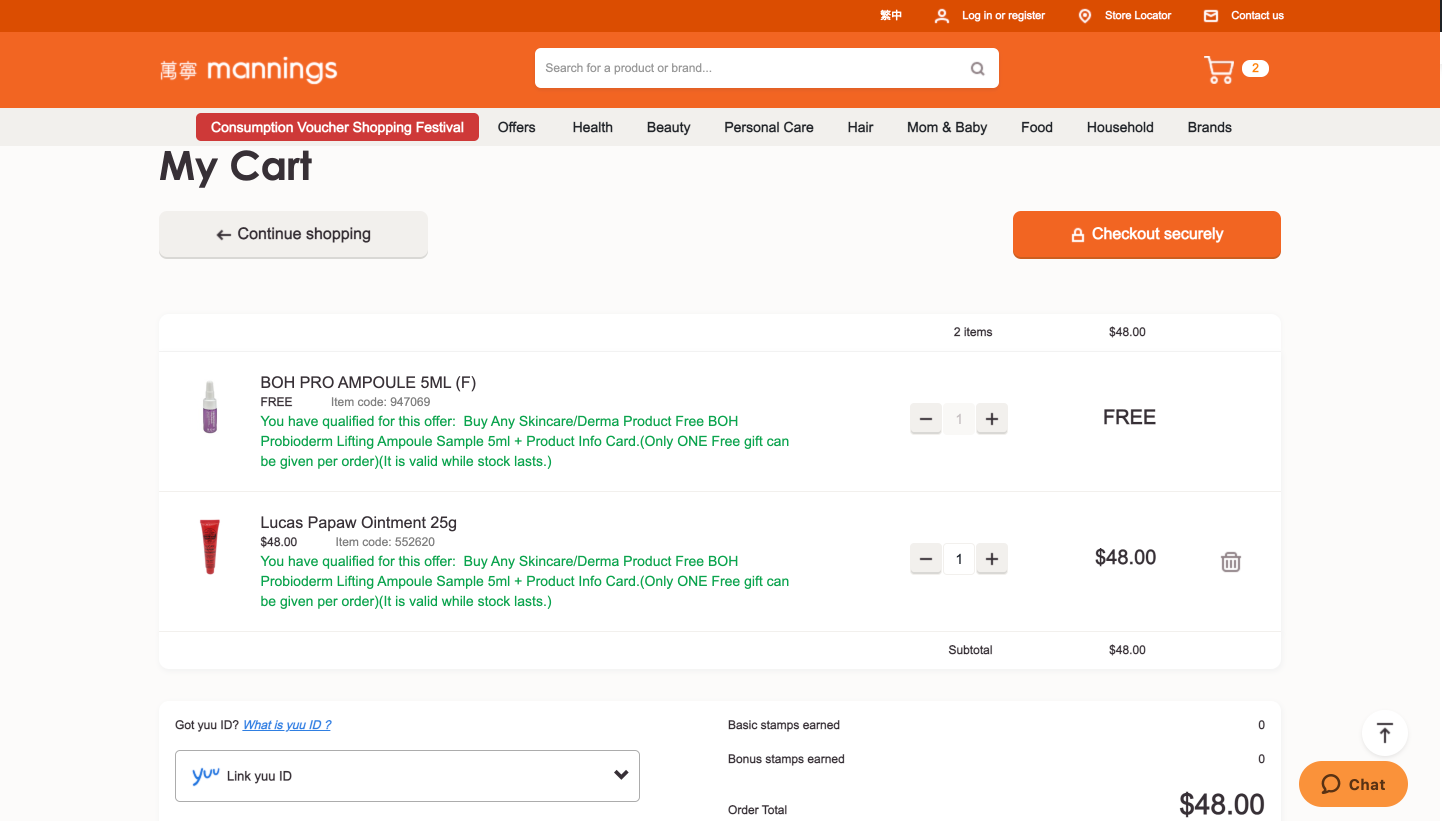The width and height of the screenshot is (1442, 821).
Task: Click the FREE price for BOH ampoule
Action: point(1129,418)
